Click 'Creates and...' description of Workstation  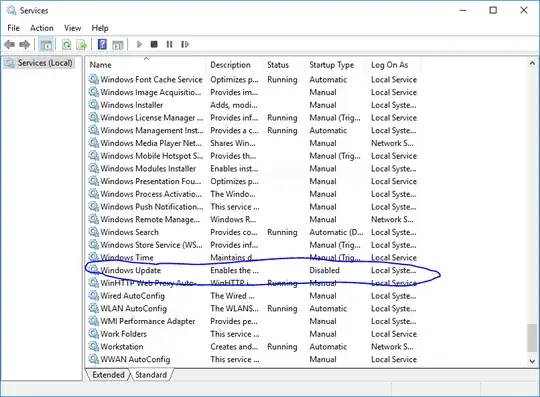point(234,346)
